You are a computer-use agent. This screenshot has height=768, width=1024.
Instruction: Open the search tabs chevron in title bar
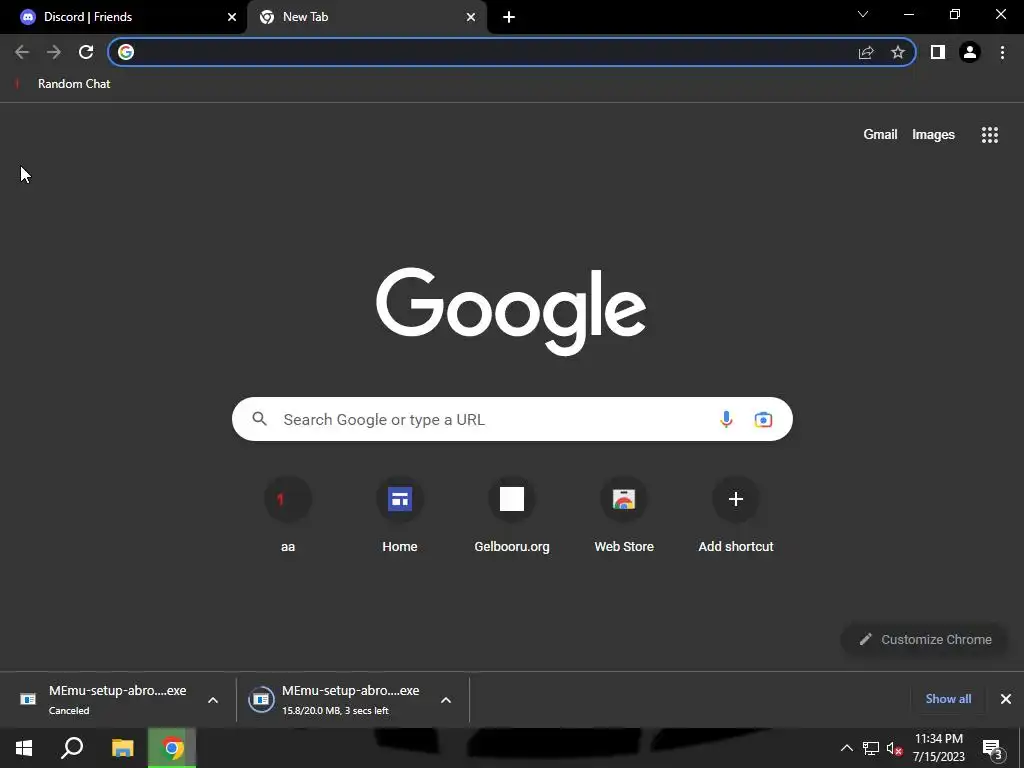863,14
